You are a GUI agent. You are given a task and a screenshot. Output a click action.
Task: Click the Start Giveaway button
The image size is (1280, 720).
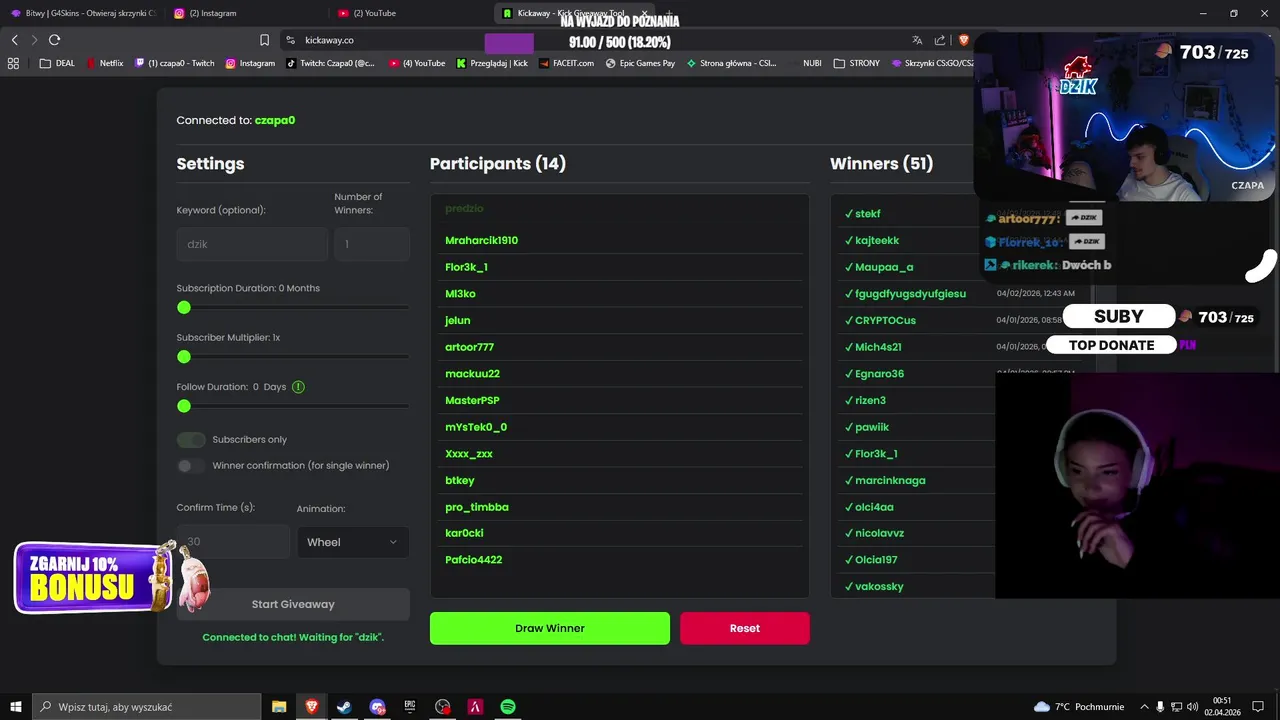click(x=293, y=604)
